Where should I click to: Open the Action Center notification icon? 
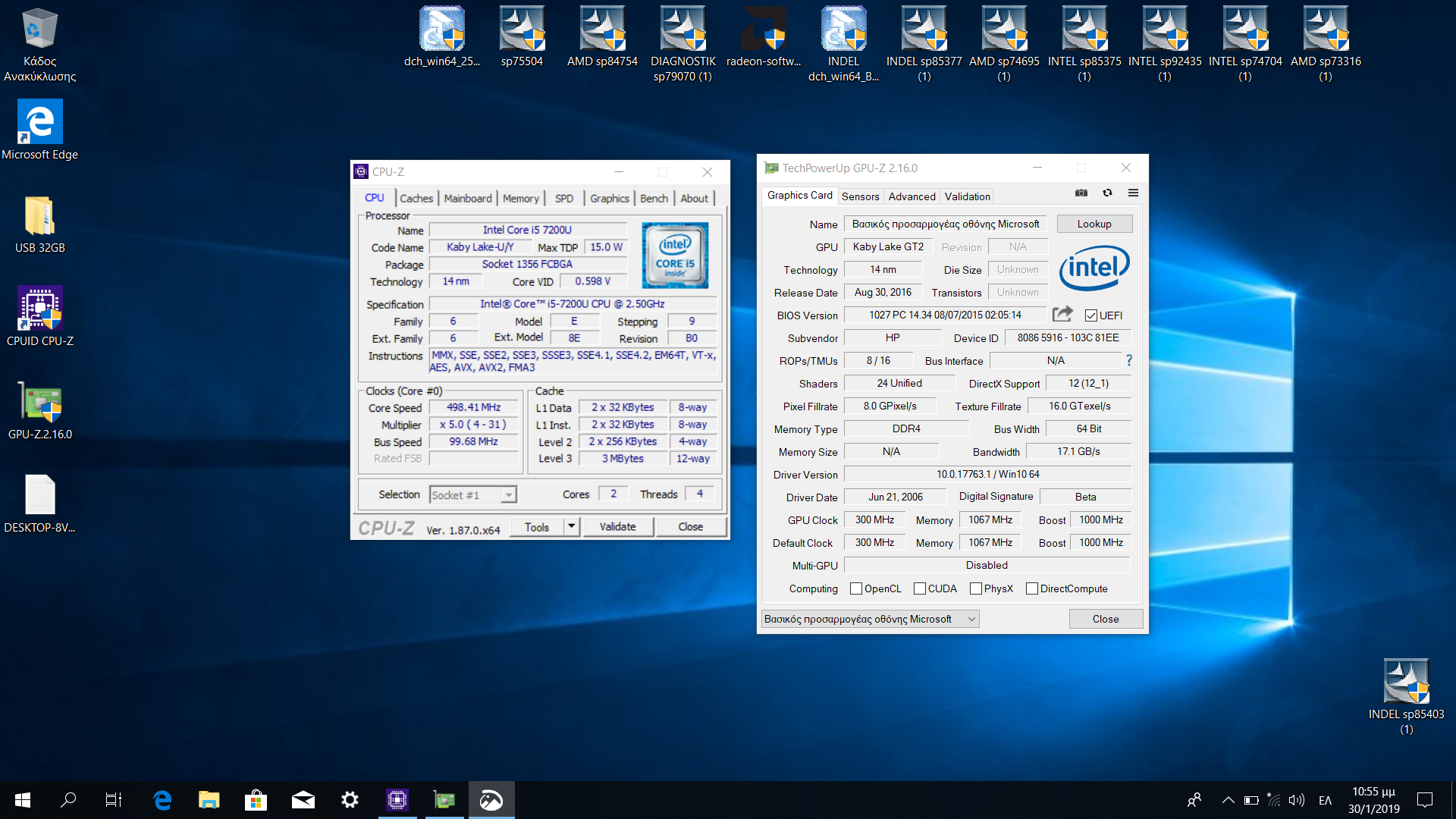1425,800
